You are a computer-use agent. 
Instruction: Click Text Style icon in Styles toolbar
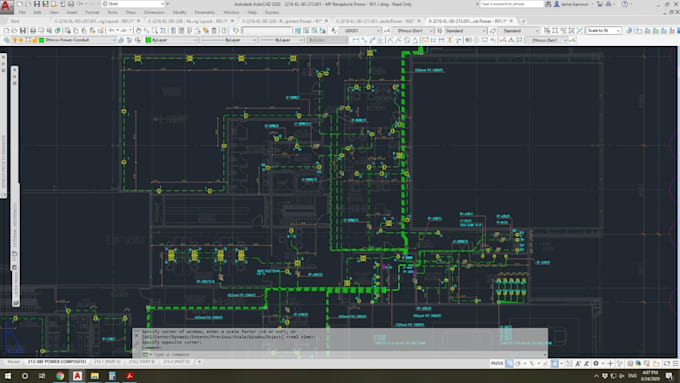334,31
